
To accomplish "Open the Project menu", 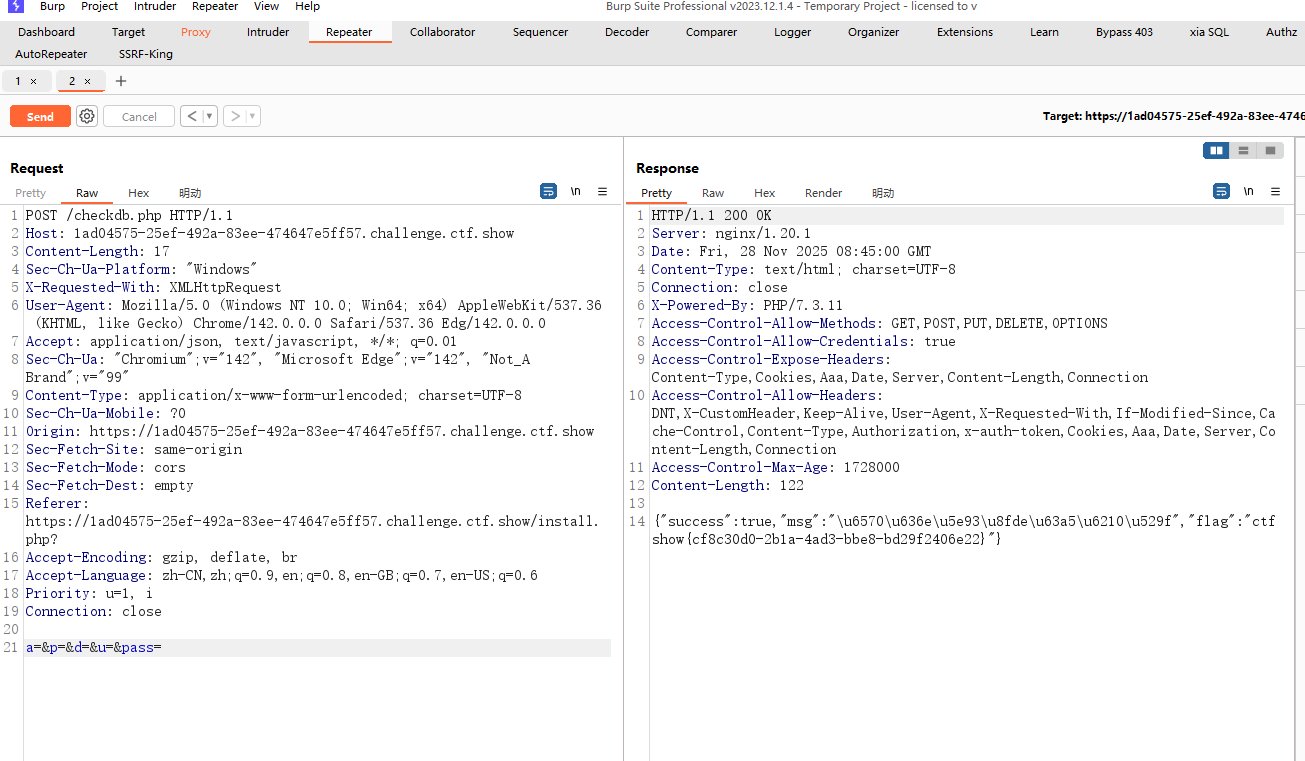I will tap(99, 6).
